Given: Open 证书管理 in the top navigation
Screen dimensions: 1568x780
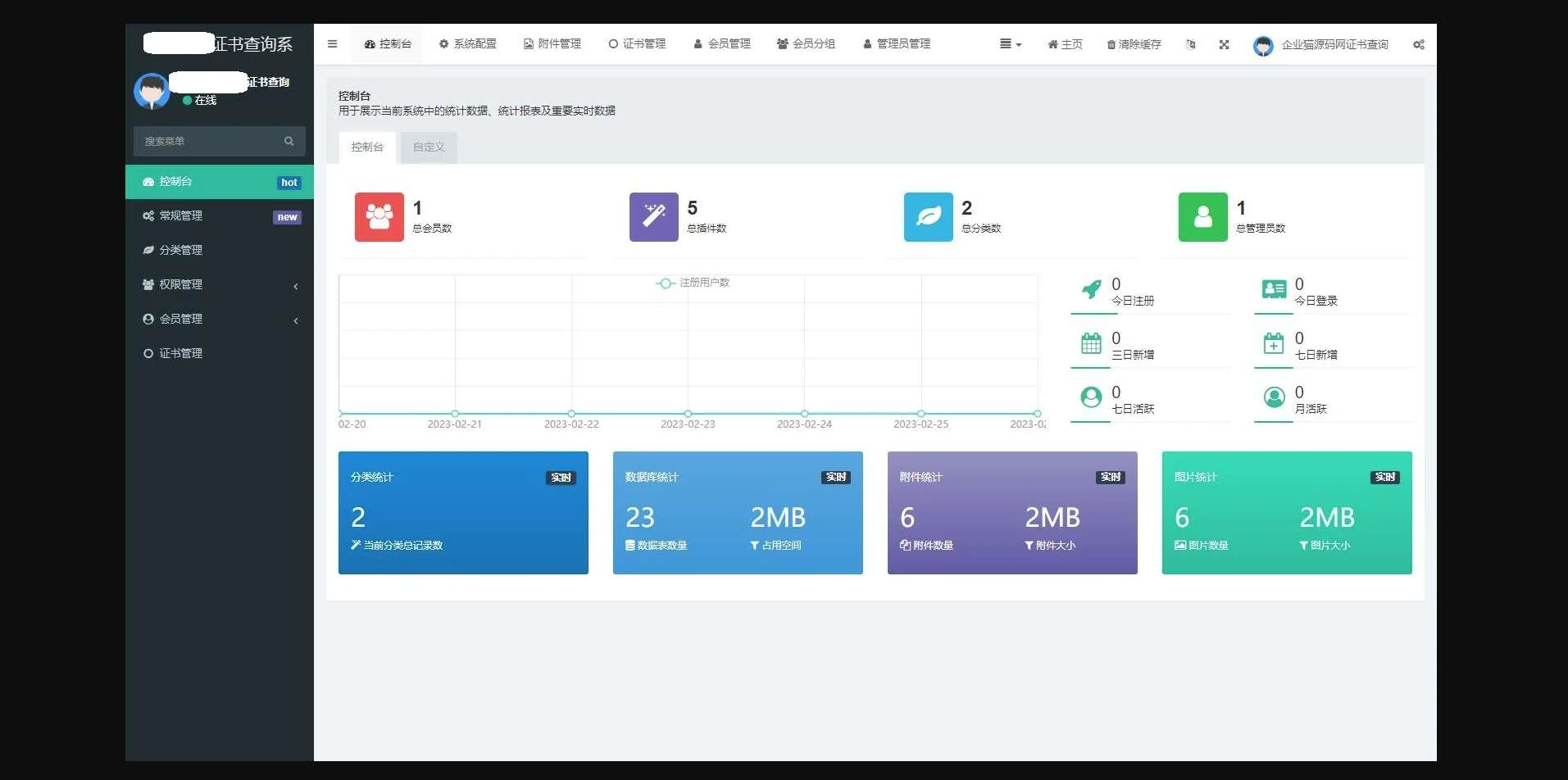Looking at the screenshot, I should [637, 44].
